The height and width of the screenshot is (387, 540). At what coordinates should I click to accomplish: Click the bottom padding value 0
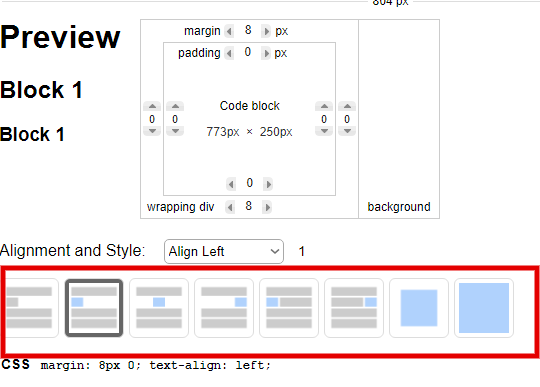tap(250, 183)
